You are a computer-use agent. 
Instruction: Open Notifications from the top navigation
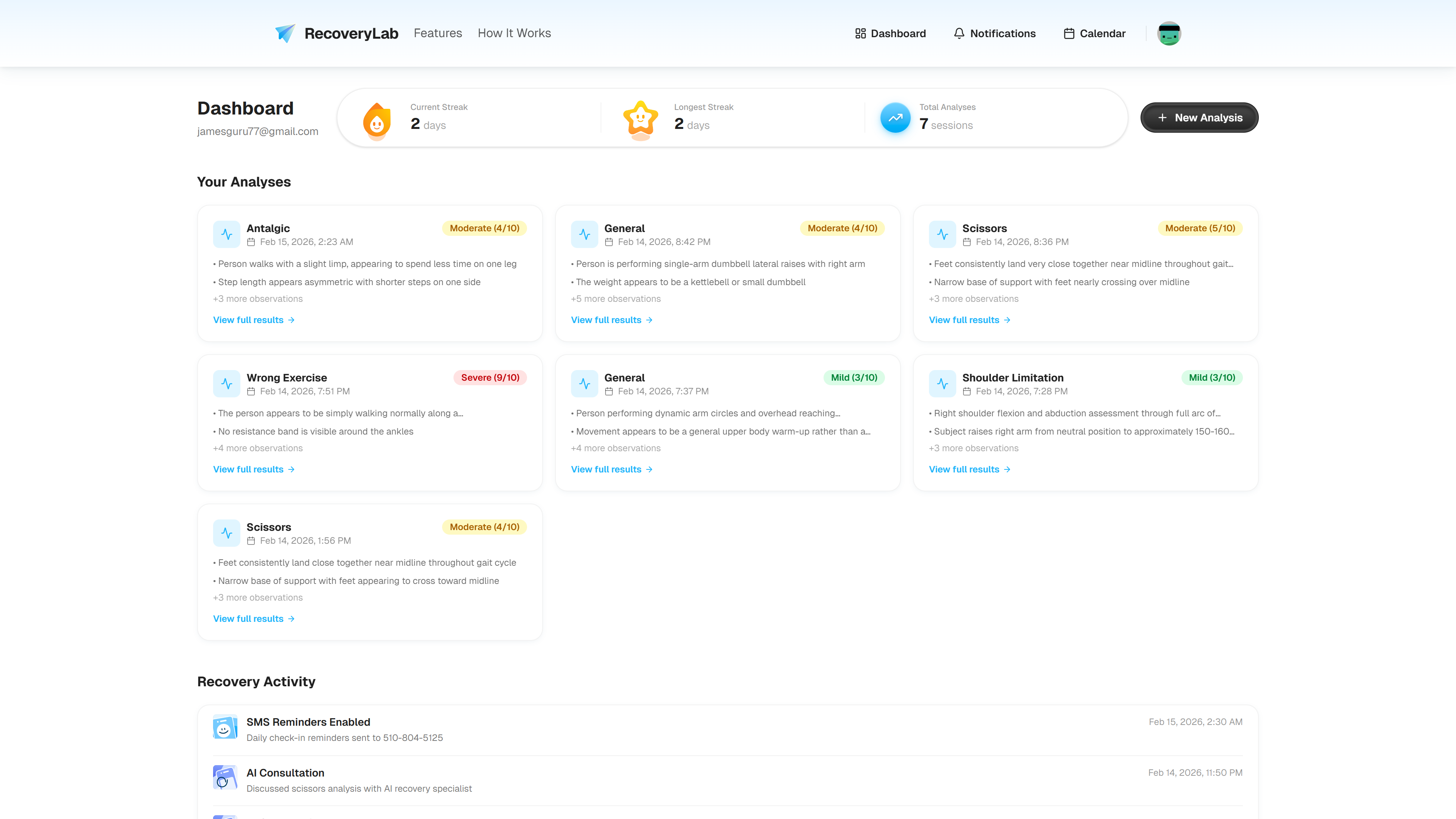coord(995,33)
